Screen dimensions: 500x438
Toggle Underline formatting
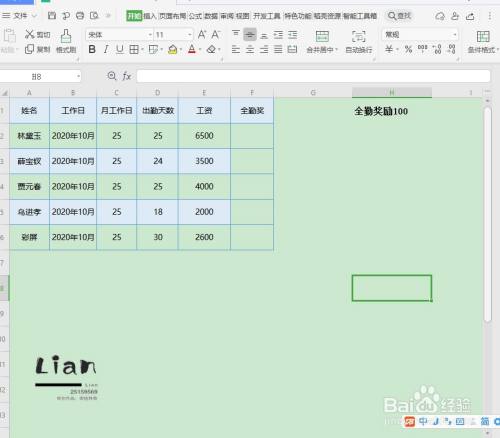click(120, 49)
